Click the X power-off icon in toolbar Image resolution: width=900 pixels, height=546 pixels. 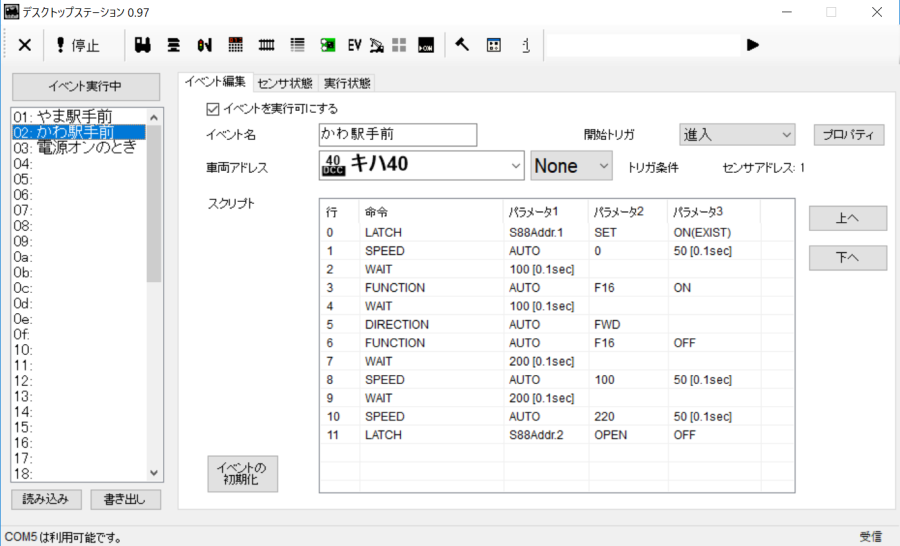(25, 45)
